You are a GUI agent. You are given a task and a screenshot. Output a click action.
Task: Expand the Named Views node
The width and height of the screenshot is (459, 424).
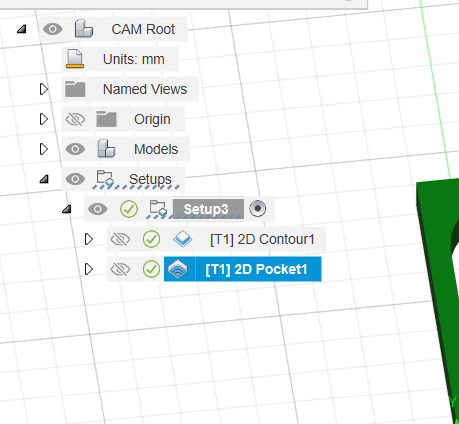coord(44,89)
